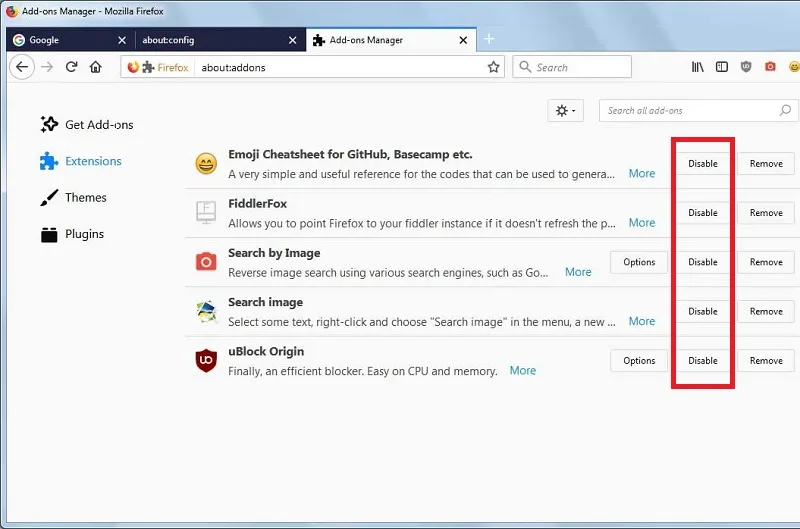This screenshot has width=800, height=529.
Task: Open the Library icon in toolbar
Action: coord(697,67)
